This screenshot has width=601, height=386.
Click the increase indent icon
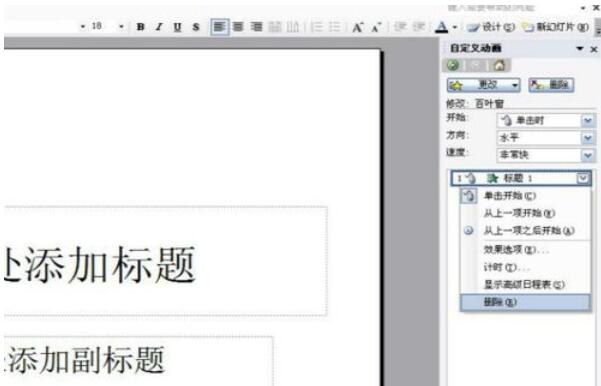pyautogui.click(x=419, y=27)
